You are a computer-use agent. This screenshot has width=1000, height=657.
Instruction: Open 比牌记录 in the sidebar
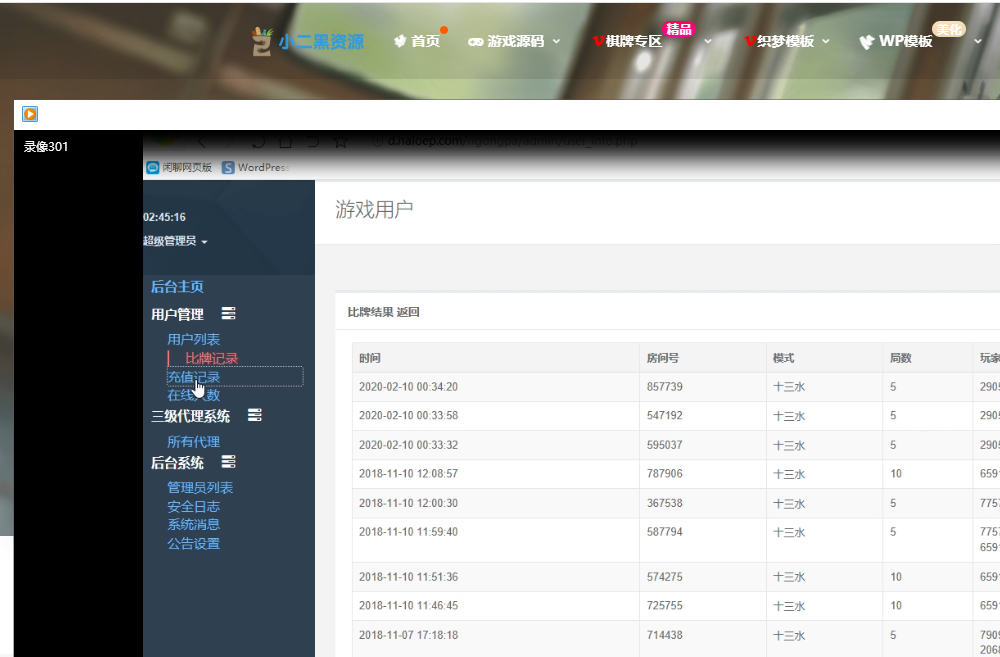point(212,358)
